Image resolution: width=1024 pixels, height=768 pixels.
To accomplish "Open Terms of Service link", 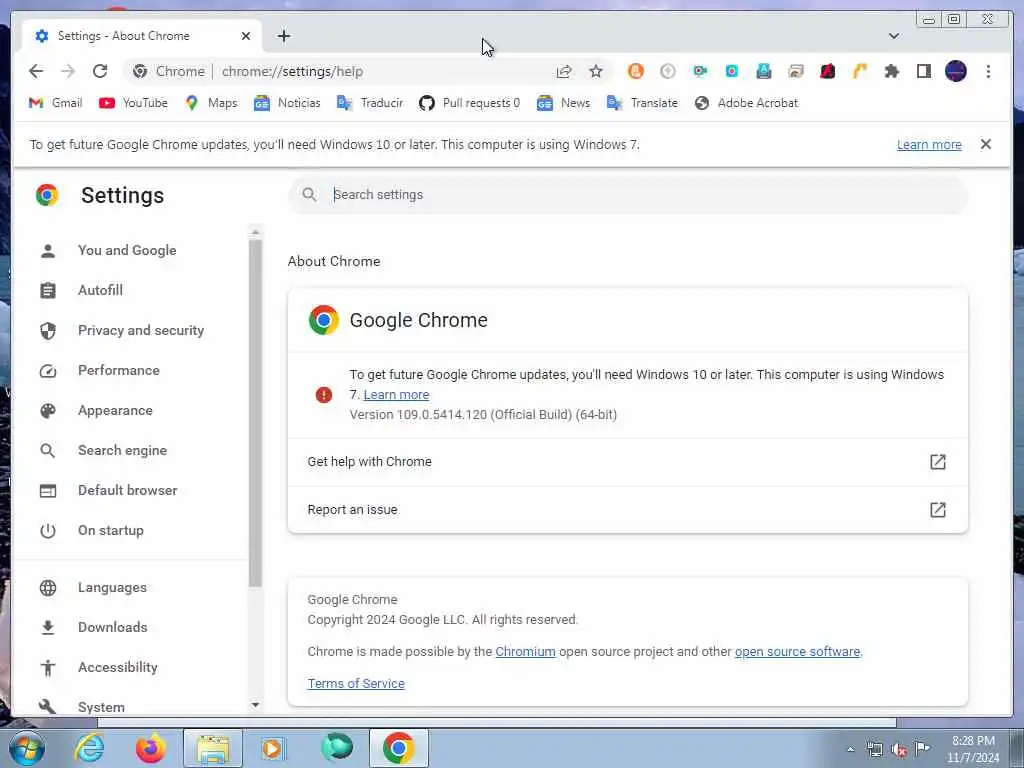I will click(356, 684).
